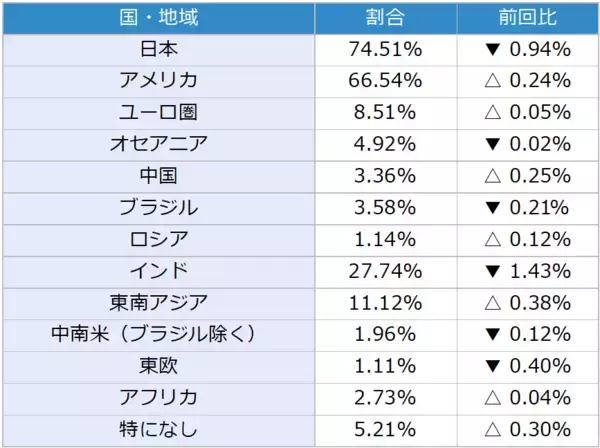Select the アフリカ region cell
The height and width of the screenshot is (448, 600).
(x=158, y=399)
